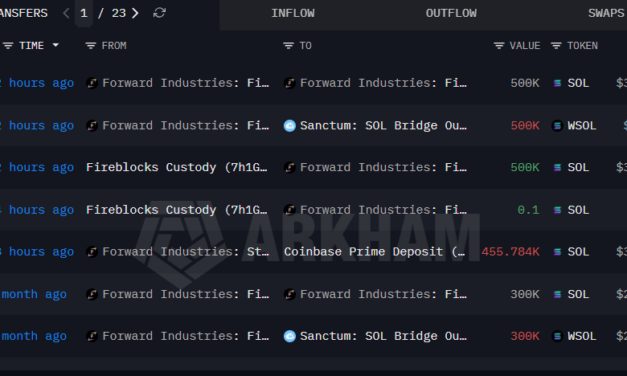Viewport: 627px width, 376px height.
Task: Switch to the OUTFLOW tab
Action: coord(451,13)
